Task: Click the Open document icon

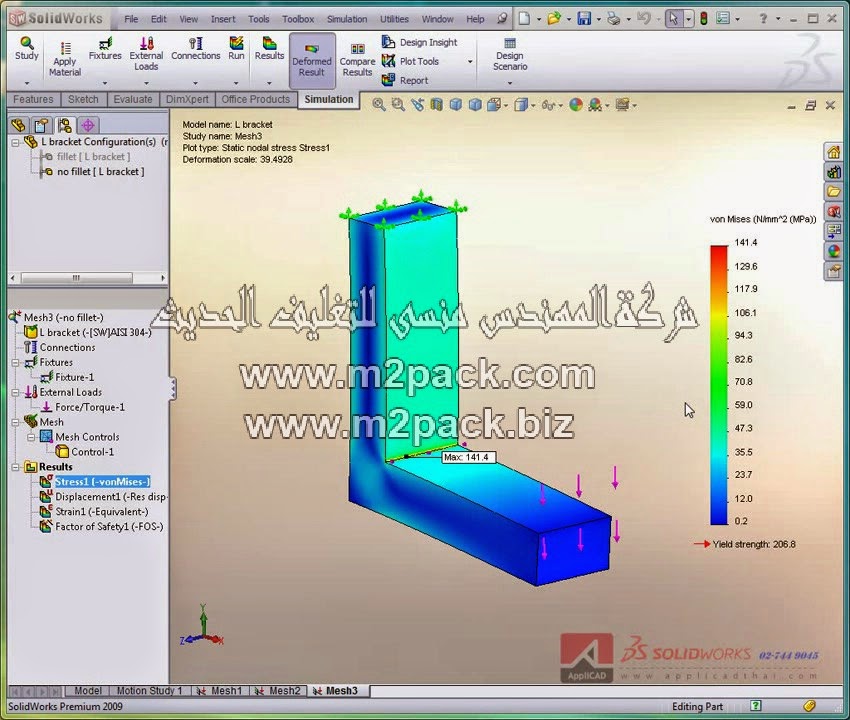Action: [x=553, y=19]
